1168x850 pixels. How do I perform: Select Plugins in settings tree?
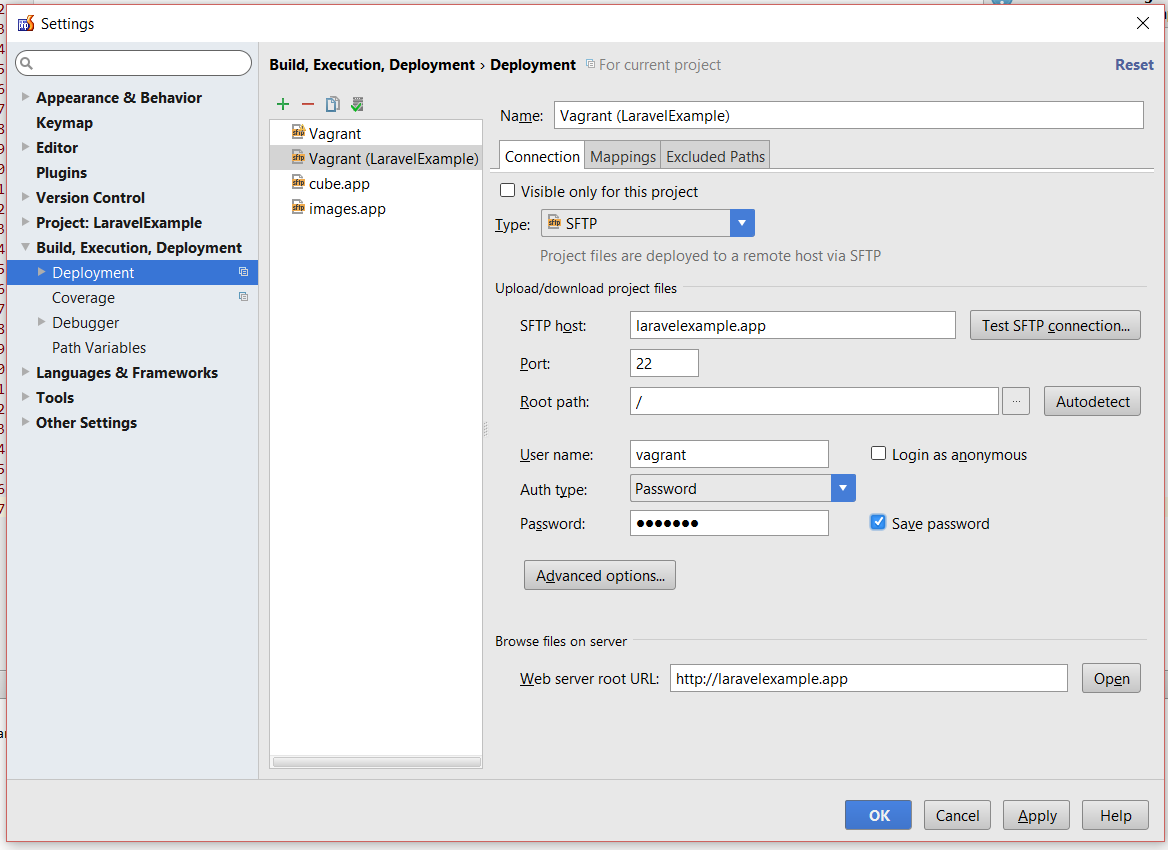(x=61, y=172)
